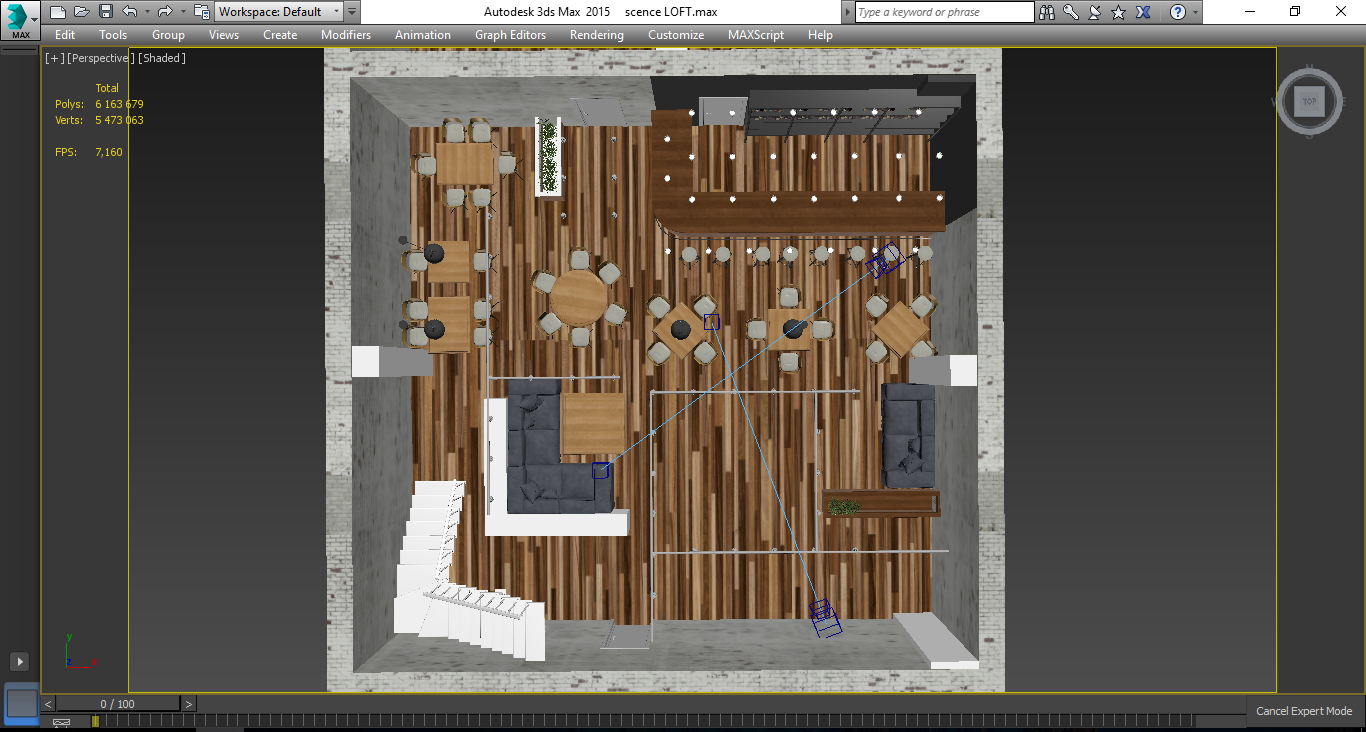
Task: Expand the redo history dropdown arrow
Action: click(x=181, y=12)
